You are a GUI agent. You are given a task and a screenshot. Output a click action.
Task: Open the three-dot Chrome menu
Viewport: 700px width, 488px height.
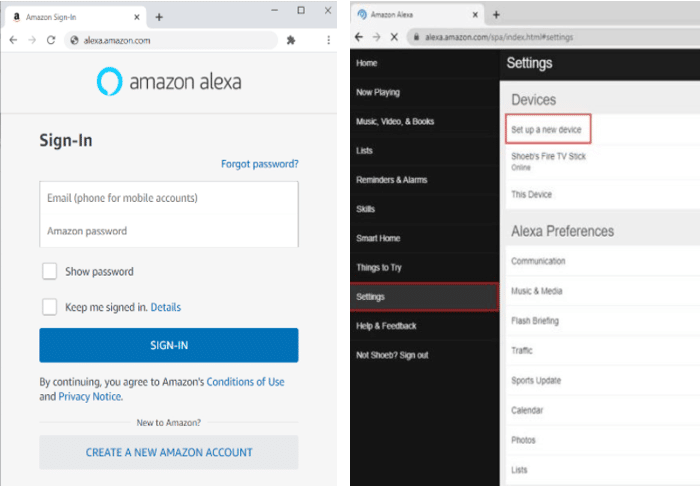[328, 40]
